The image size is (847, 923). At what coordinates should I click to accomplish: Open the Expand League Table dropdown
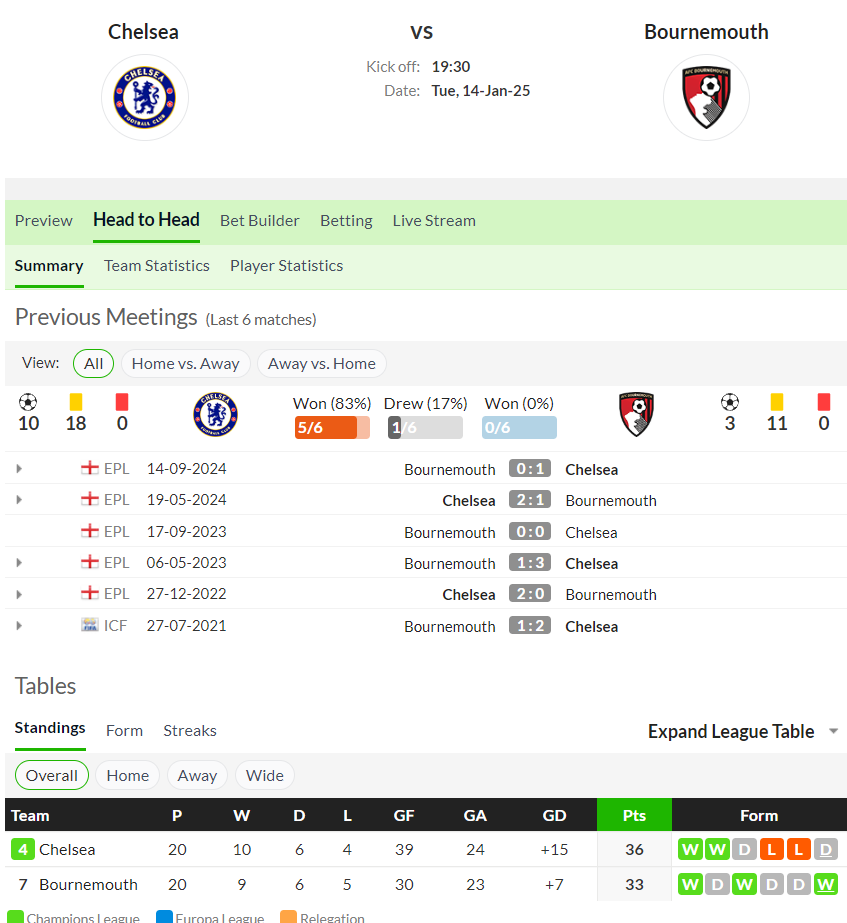[x=743, y=731]
